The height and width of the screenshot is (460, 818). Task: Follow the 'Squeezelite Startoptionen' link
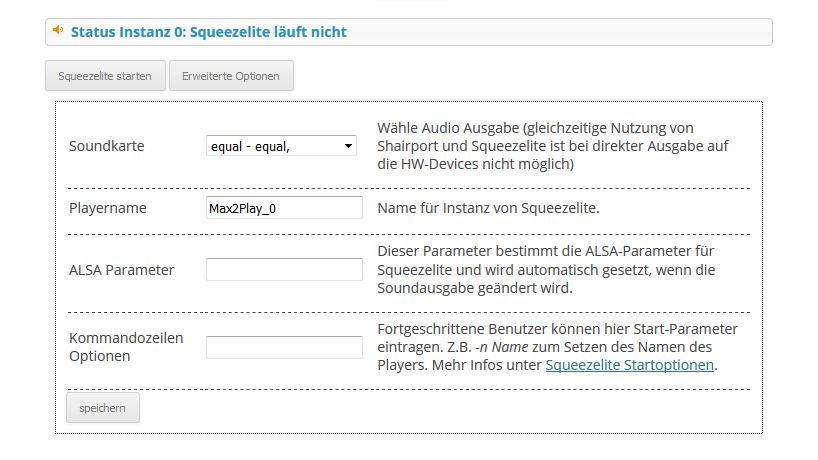click(630, 365)
